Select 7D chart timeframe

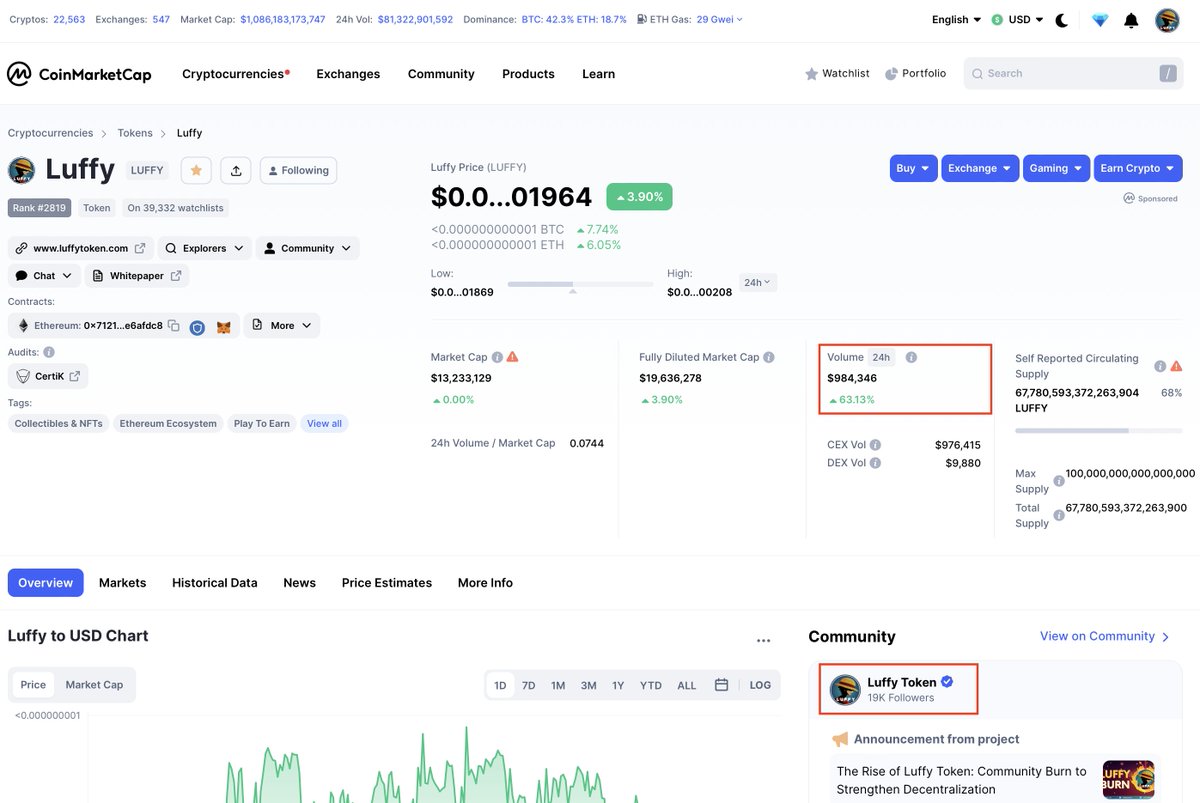pyautogui.click(x=529, y=685)
